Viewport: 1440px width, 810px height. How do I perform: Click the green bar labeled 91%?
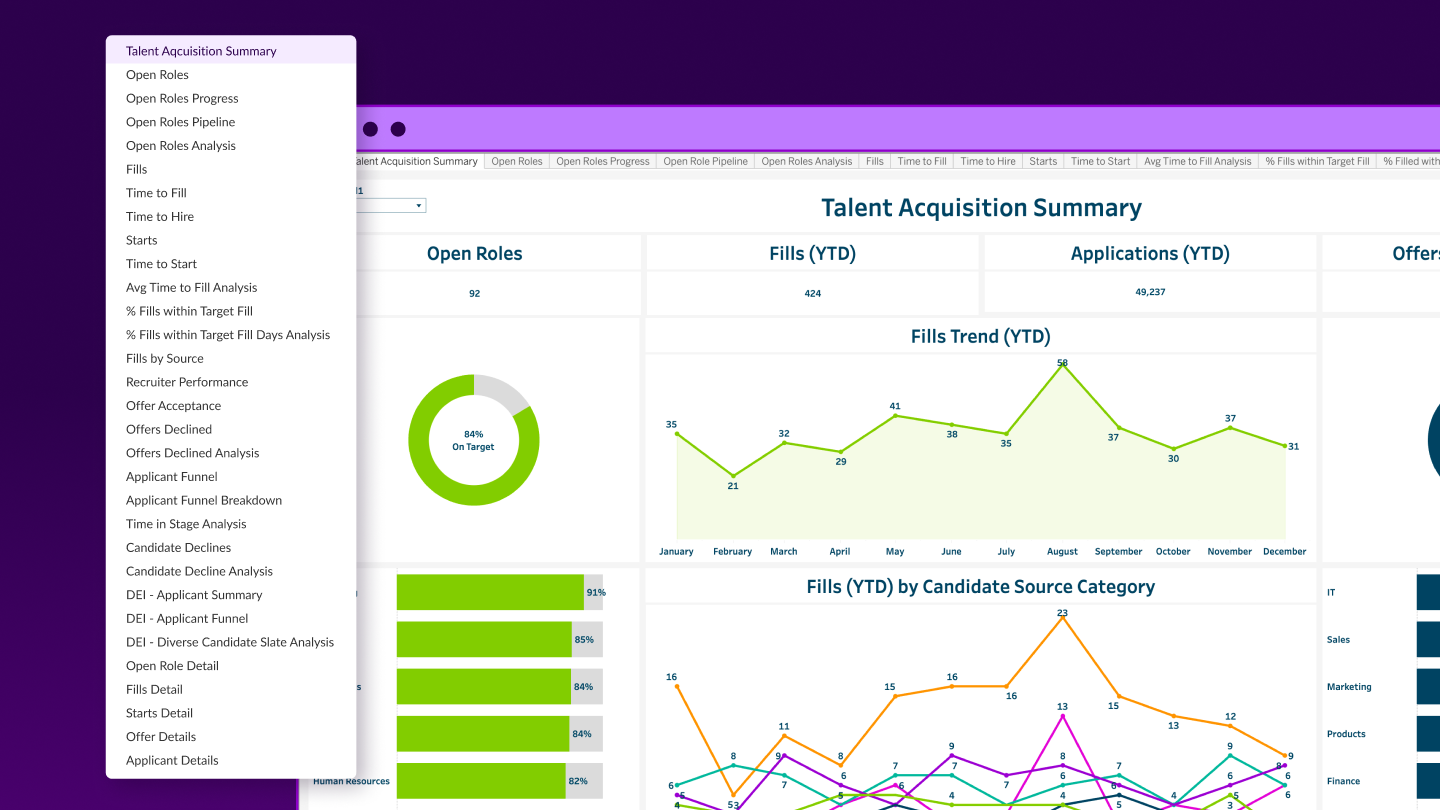(x=490, y=592)
